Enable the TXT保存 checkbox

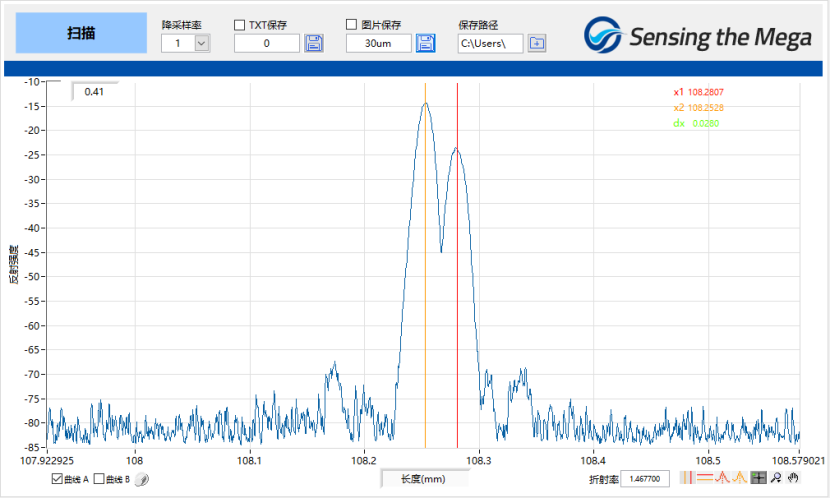tap(240, 25)
